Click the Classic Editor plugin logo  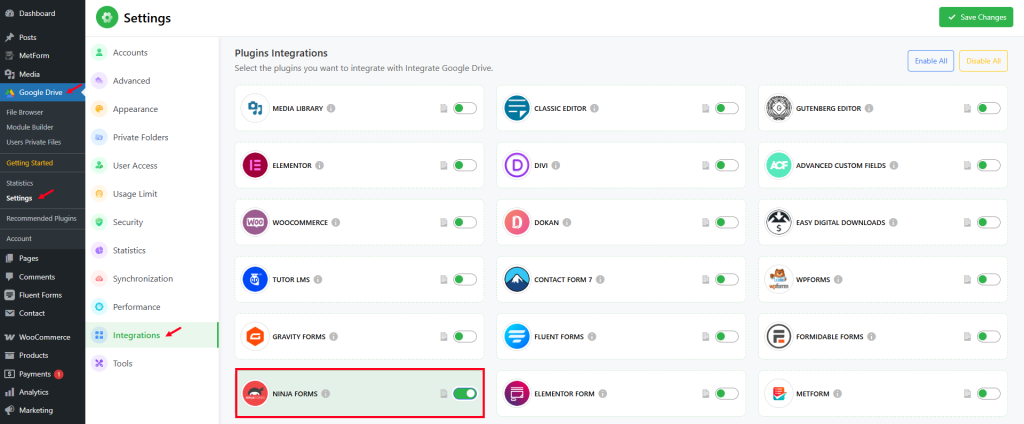(x=517, y=108)
